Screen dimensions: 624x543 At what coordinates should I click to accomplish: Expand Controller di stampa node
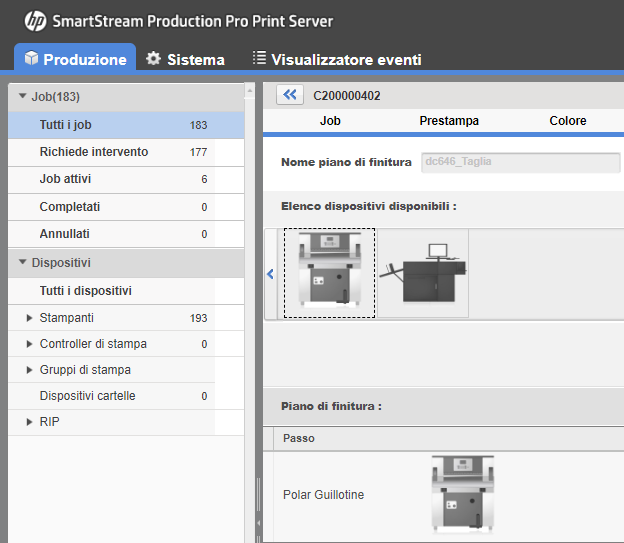click(x=29, y=344)
